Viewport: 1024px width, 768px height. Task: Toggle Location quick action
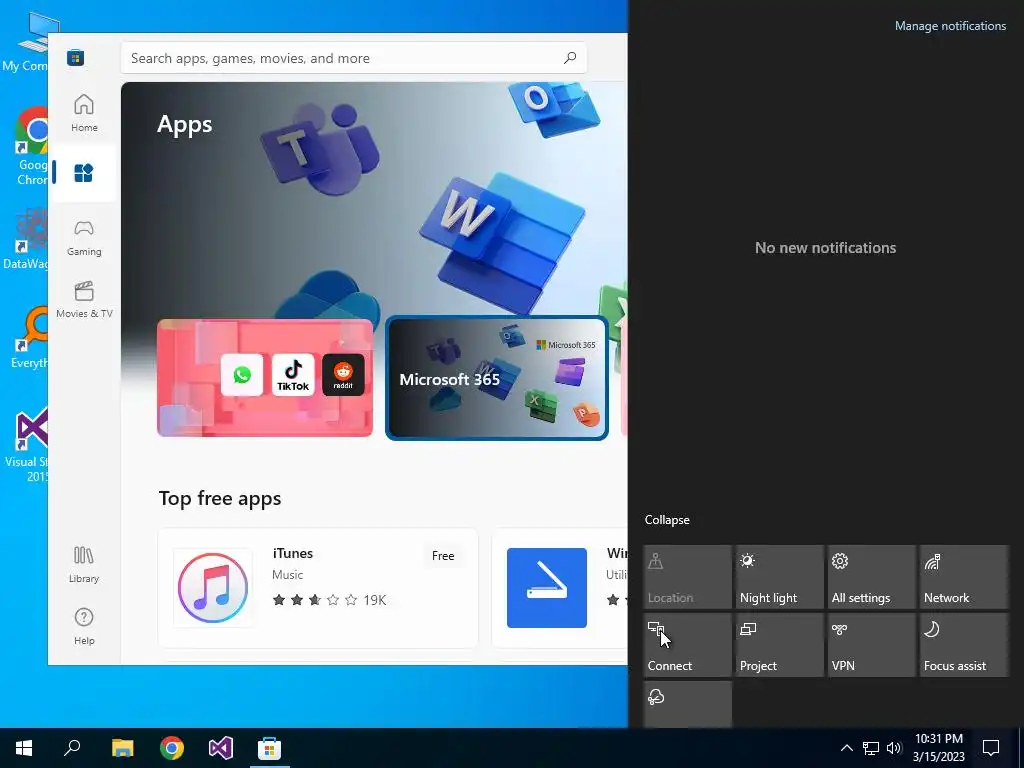click(687, 577)
